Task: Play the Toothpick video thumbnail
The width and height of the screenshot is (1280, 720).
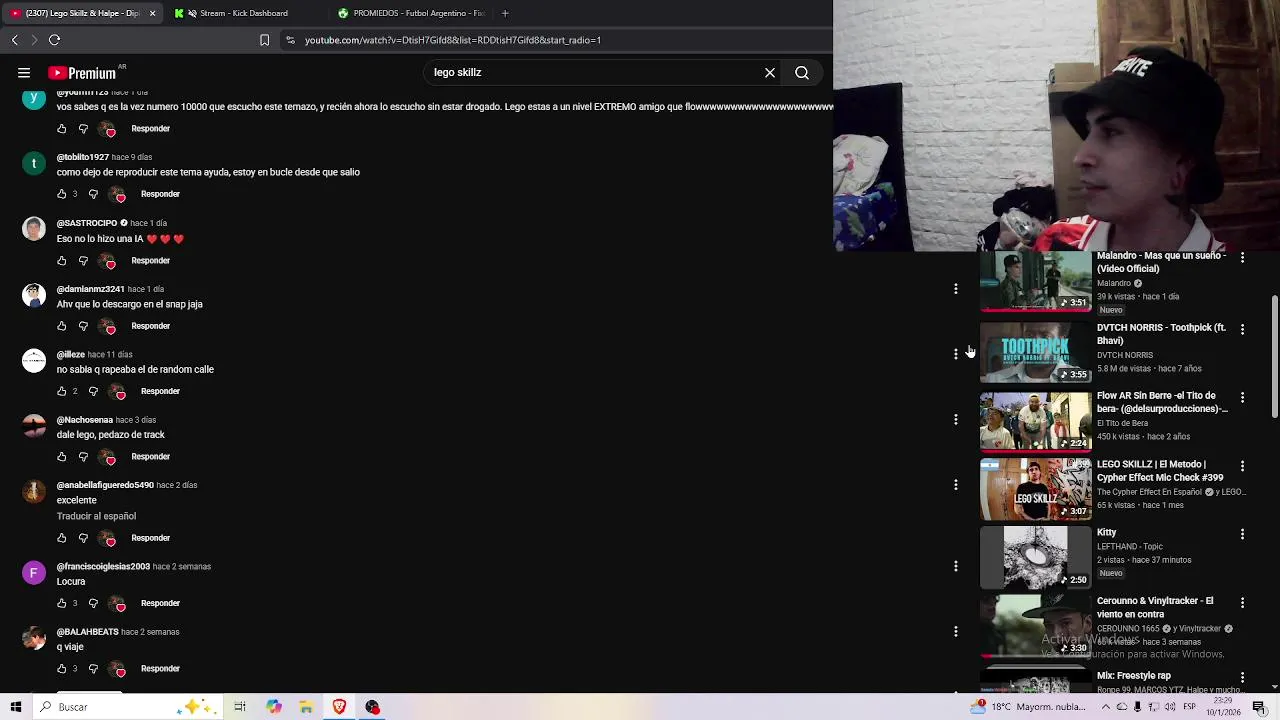Action: [x=1035, y=352]
